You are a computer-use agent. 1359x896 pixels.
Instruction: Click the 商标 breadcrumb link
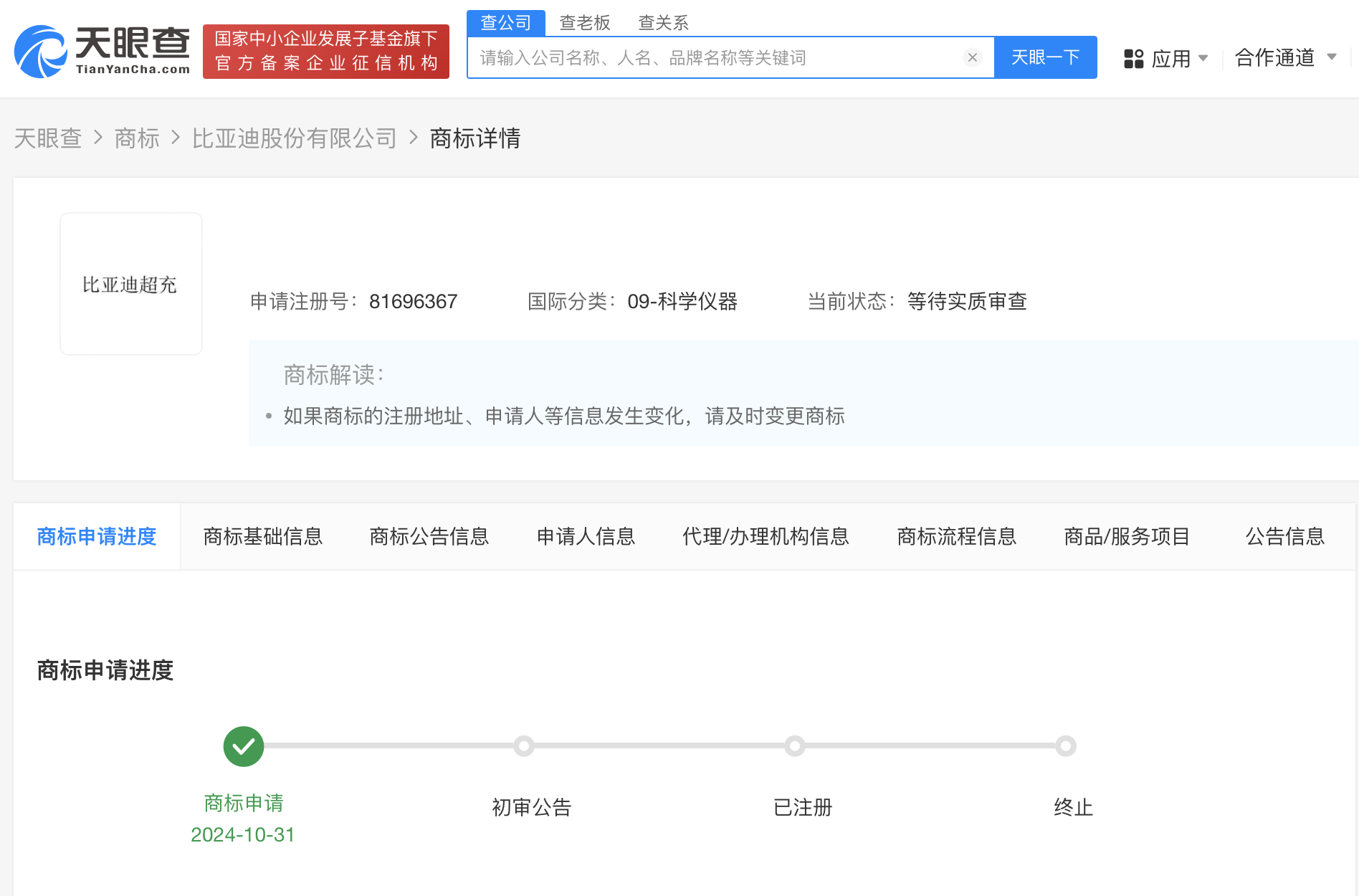click(x=137, y=138)
